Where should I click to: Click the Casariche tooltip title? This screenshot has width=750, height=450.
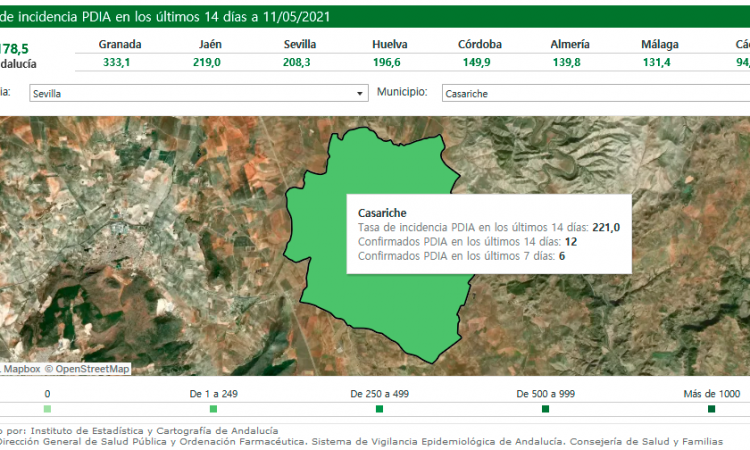(x=383, y=212)
